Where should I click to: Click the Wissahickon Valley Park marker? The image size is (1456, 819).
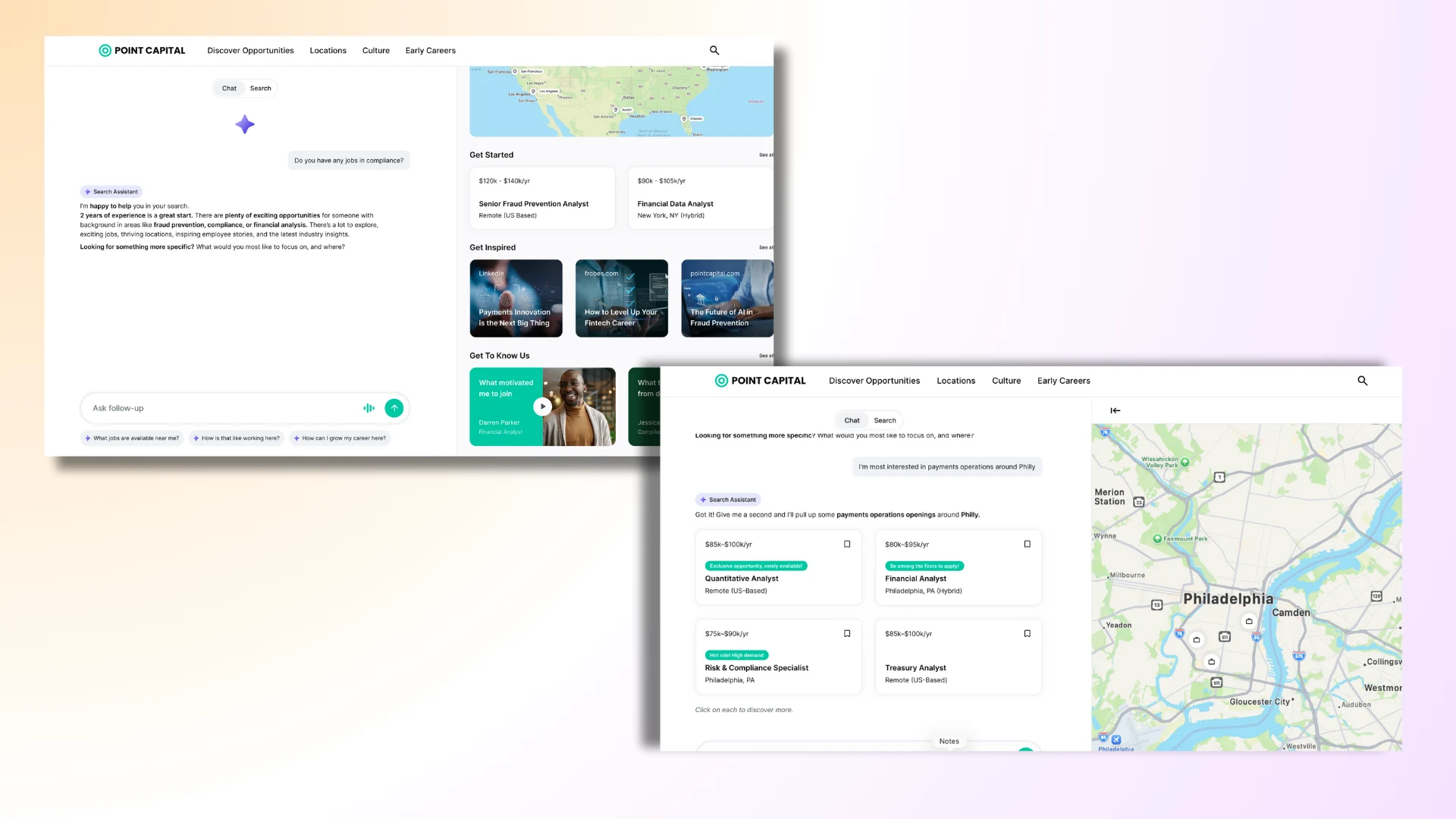(1185, 462)
